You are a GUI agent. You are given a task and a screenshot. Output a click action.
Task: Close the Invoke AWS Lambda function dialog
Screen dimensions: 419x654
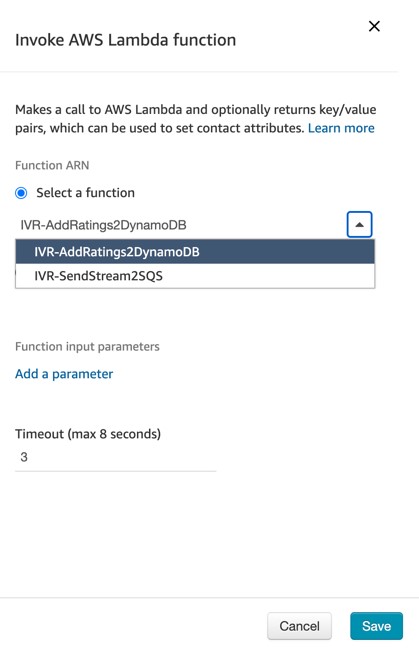coord(374,26)
